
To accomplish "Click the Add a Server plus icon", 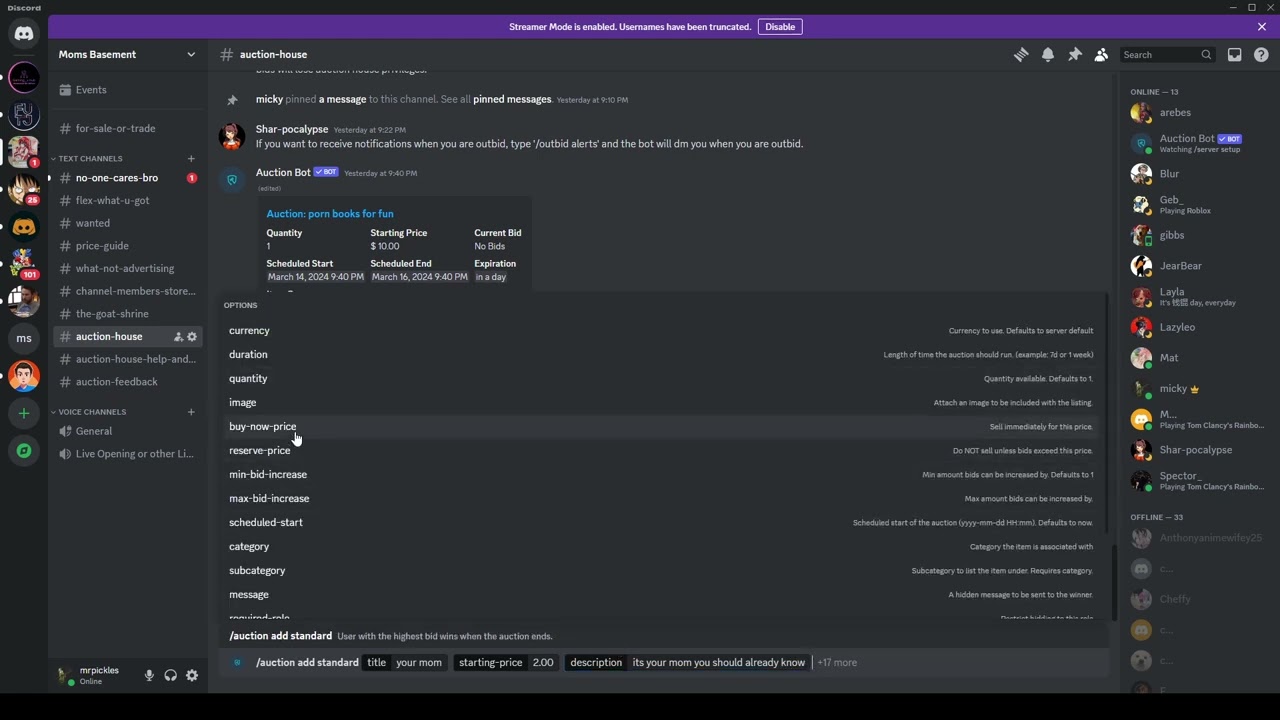I will coord(24,413).
